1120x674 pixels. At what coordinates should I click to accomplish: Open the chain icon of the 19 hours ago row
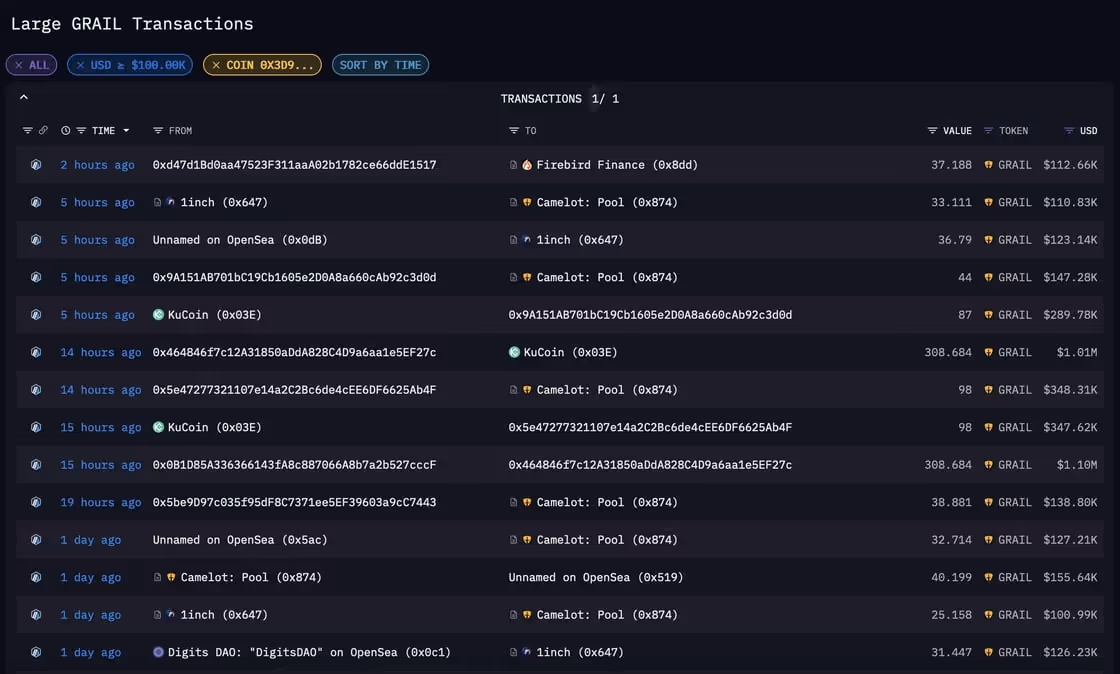(36, 502)
